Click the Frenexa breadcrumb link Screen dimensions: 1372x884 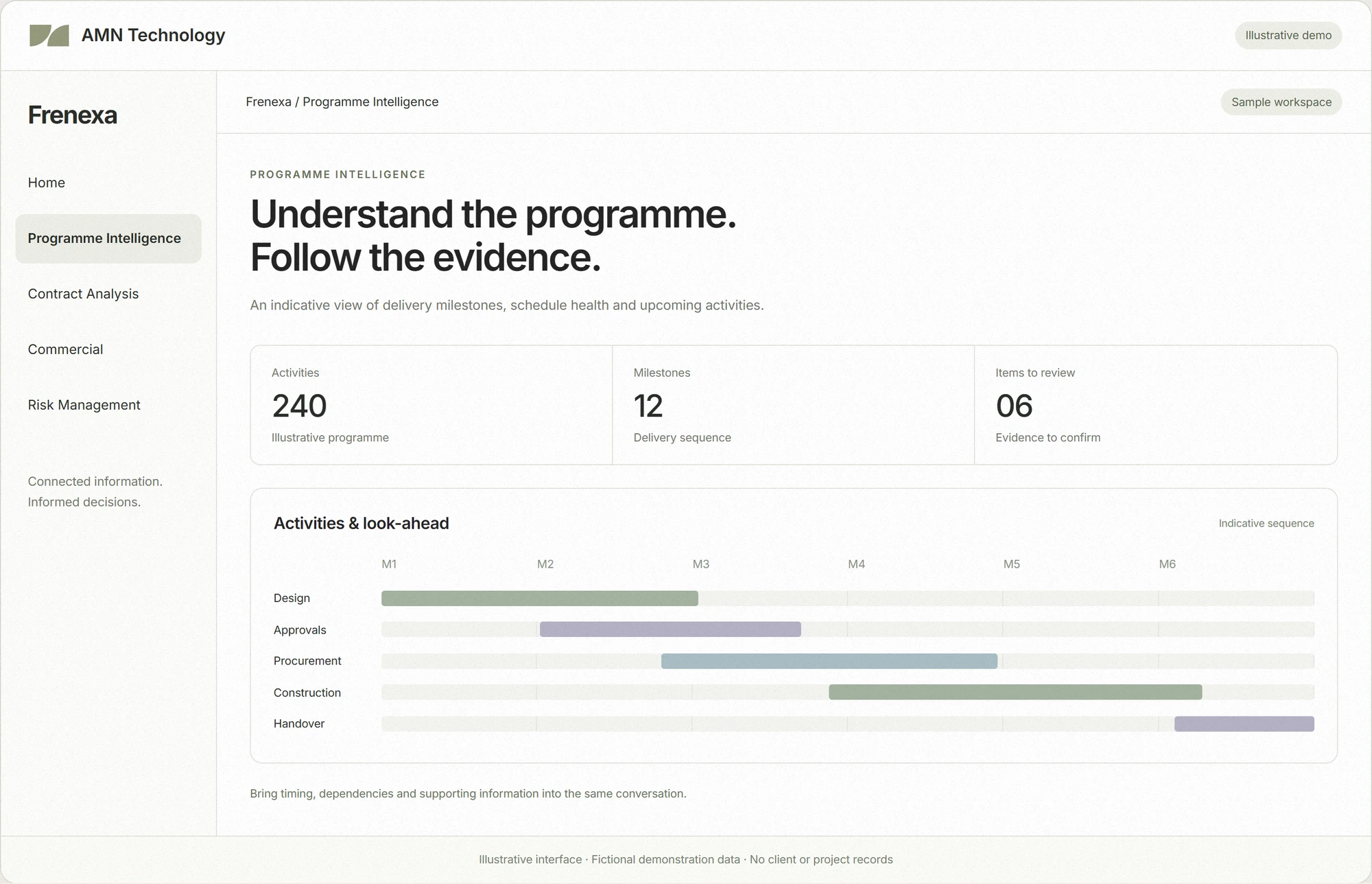[x=268, y=102]
